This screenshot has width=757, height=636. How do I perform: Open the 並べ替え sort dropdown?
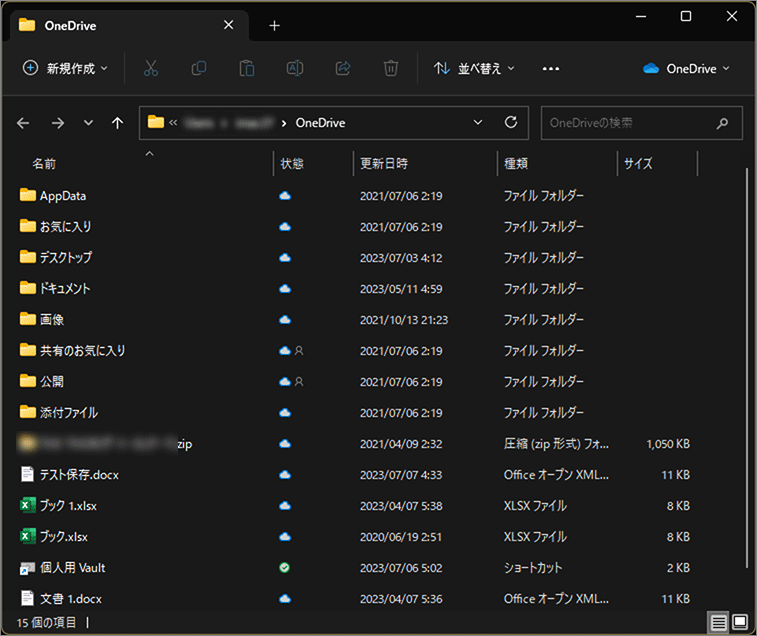[474, 69]
